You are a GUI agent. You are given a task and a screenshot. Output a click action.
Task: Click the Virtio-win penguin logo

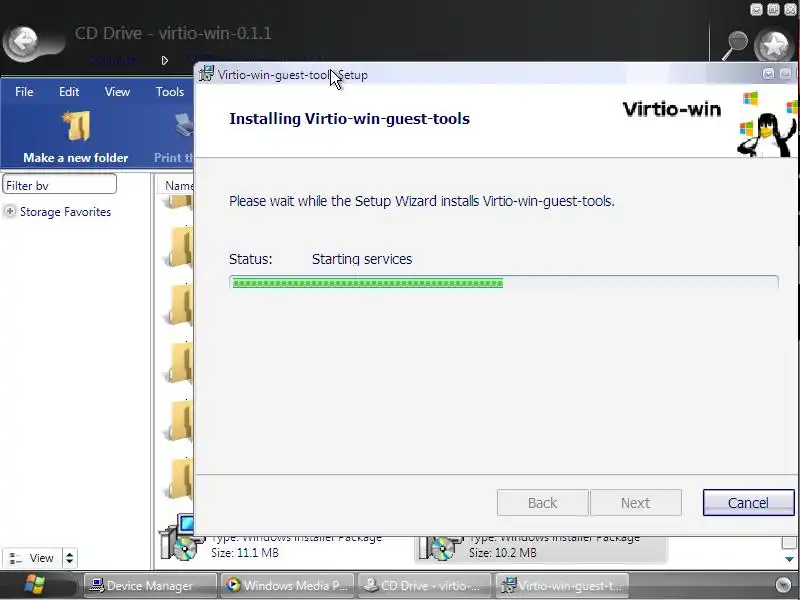click(x=768, y=125)
